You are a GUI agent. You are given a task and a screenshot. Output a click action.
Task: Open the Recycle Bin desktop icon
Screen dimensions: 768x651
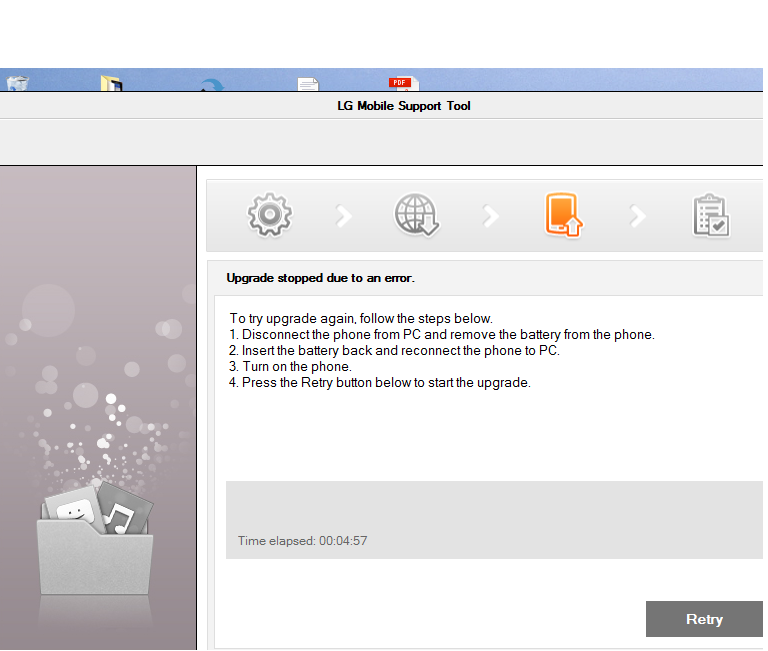point(18,83)
